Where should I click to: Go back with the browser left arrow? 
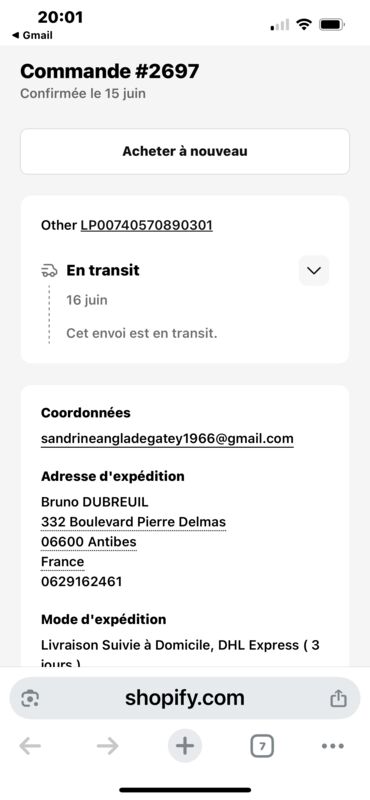pyautogui.click(x=30, y=746)
